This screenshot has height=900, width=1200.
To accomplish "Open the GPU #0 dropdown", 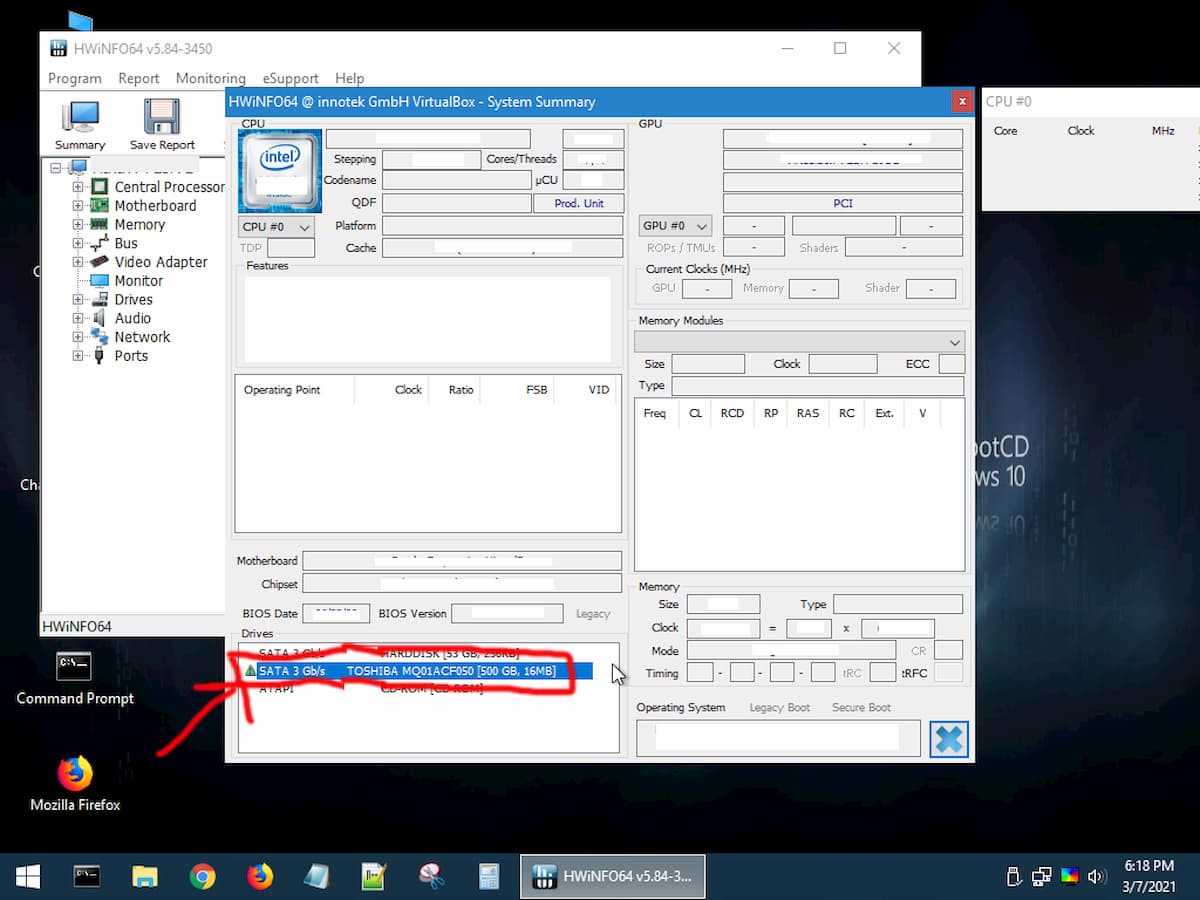I will pos(675,226).
